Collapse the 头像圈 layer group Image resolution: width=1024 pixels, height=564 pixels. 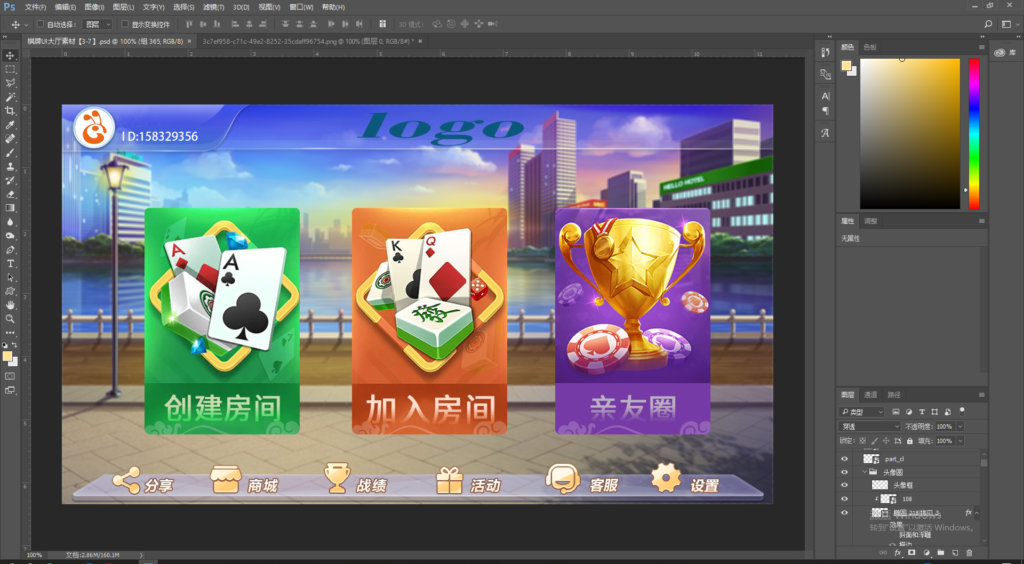point(864,472)
